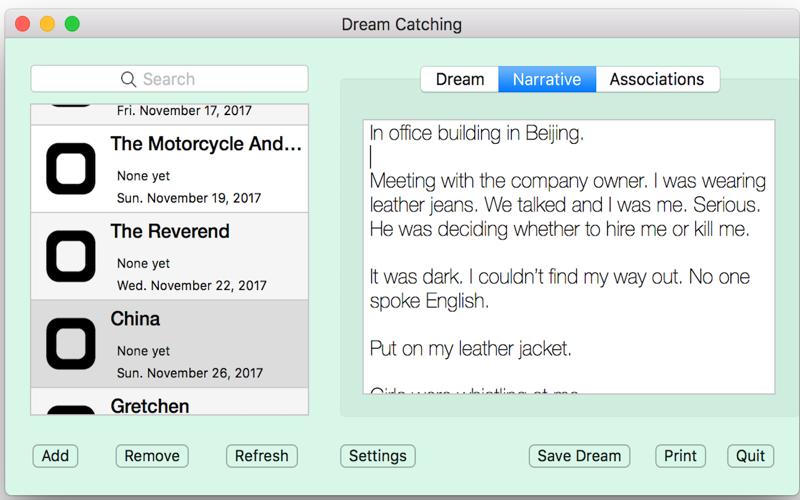This screenshot has width=800, height=500.
Task: Click the green zoom window button
Action: tap(72, 23)
